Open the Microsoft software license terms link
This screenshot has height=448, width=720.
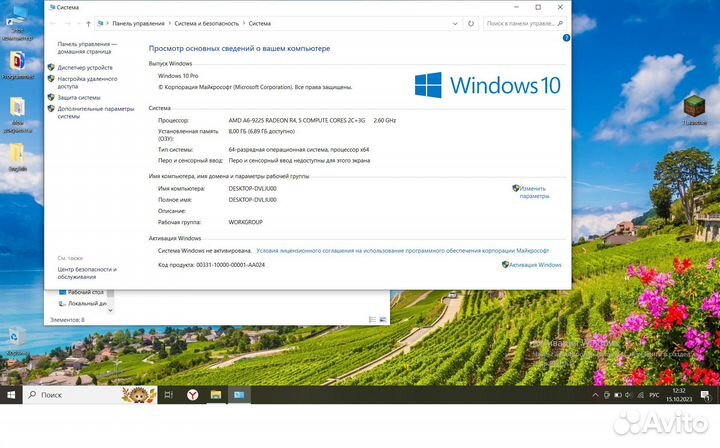(402, 250)
